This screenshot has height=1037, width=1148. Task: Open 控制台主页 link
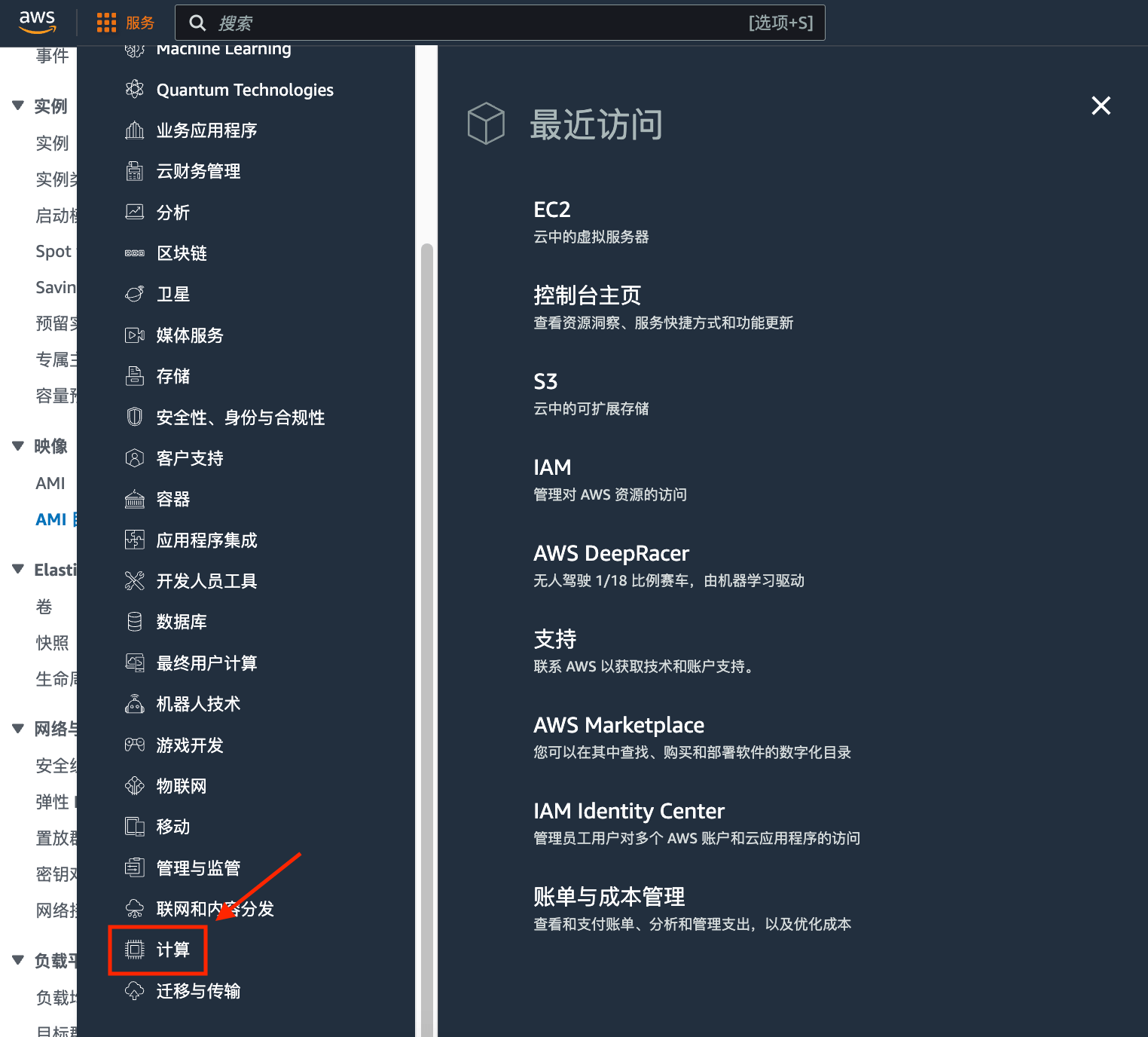[588, 295]
